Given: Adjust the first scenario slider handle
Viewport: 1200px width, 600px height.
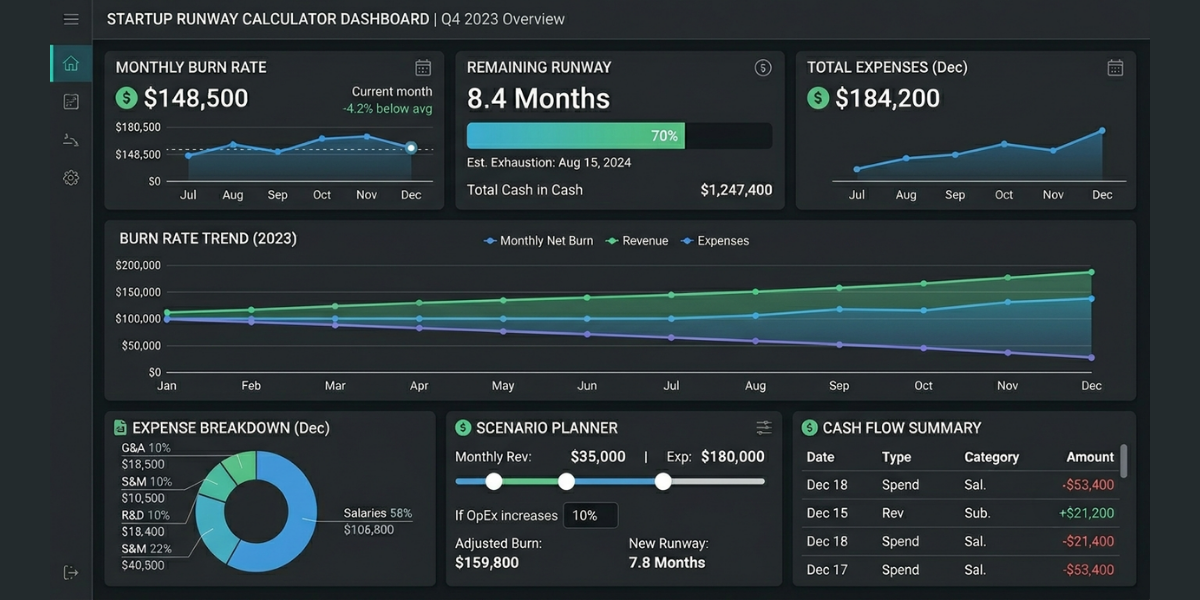Looking at the screenshot, I should [493, 481].
